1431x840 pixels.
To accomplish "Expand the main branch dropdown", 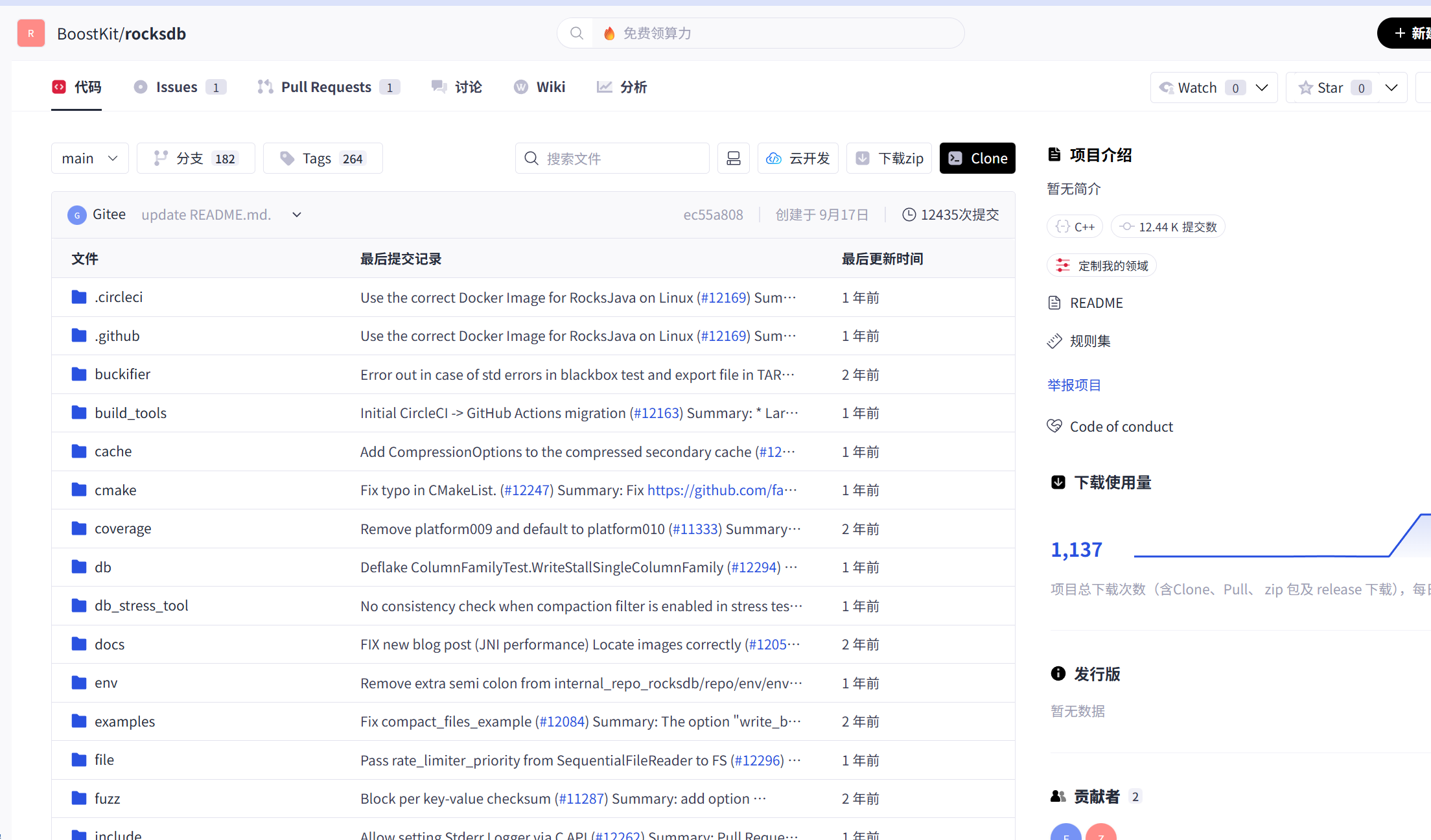I will 90,158.
